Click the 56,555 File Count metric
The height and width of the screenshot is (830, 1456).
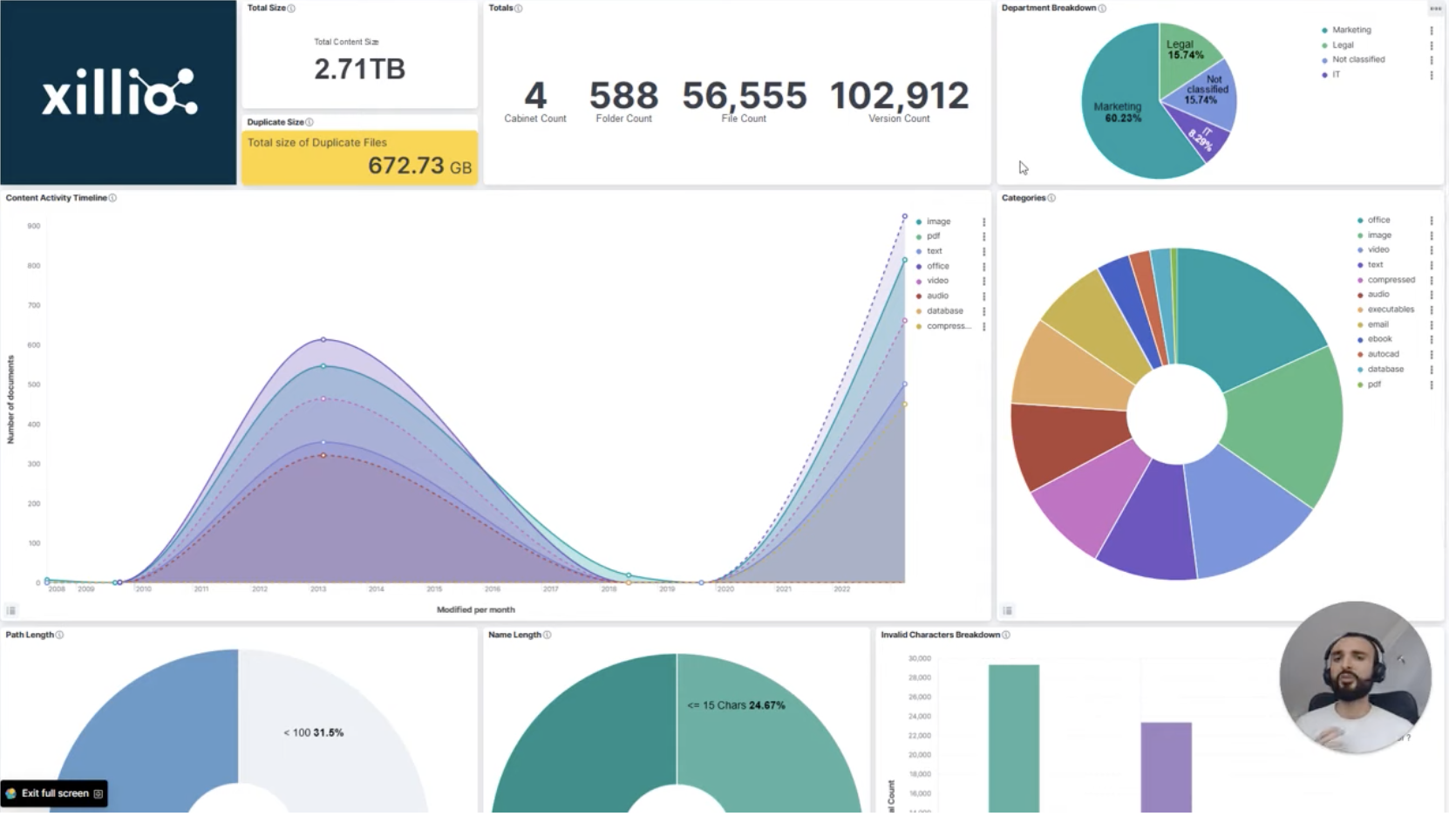pyautogui.click(x=744, y=101)
